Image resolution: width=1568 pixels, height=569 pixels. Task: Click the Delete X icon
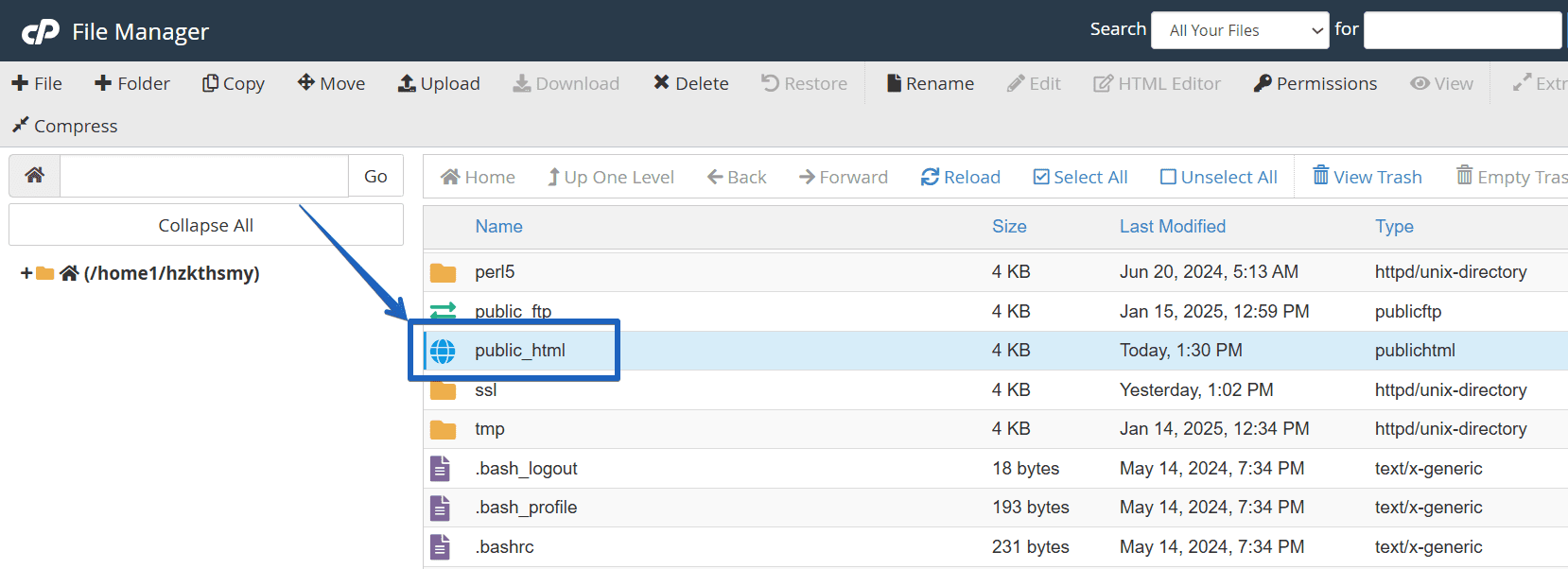click(661, 83)
